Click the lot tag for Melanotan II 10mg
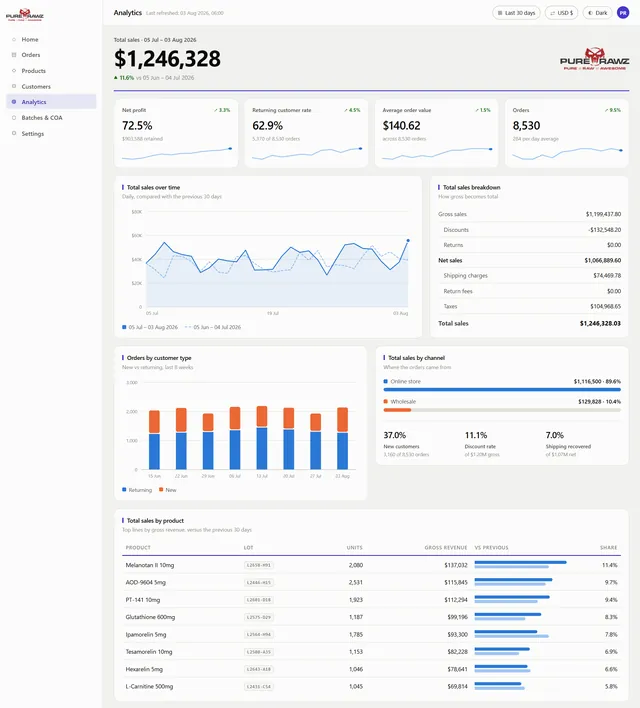The height and width of the screenshot is (708, 640). point(258,565)
